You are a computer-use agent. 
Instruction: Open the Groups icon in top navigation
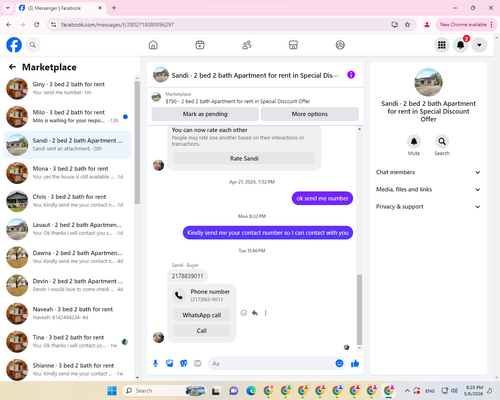340,45
